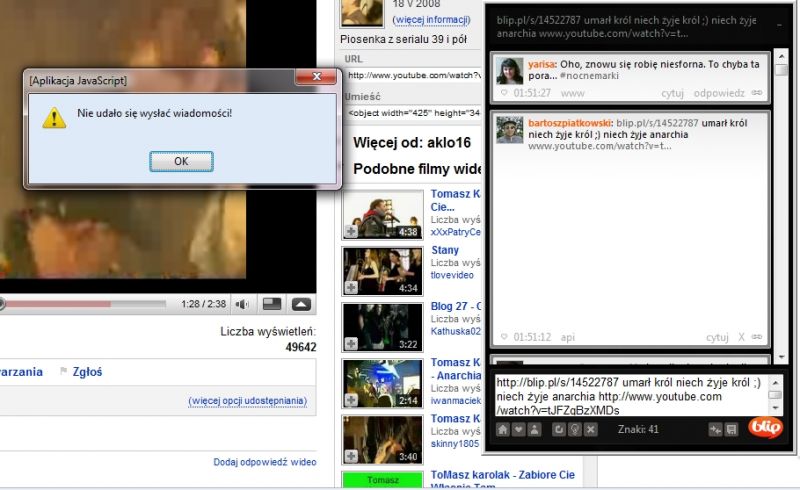The height and width of the screenshot is (490, 800).
Task: Open the 2:14 Anarchia video thumbnail
Action: point(383,383)
